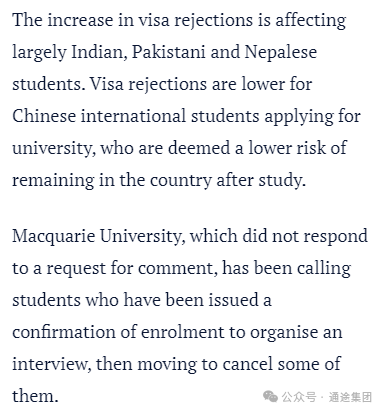This screenshot has width=384, height=412.
Task: Click the 公众号 watermark label
Action: click(x=299, y=397)
